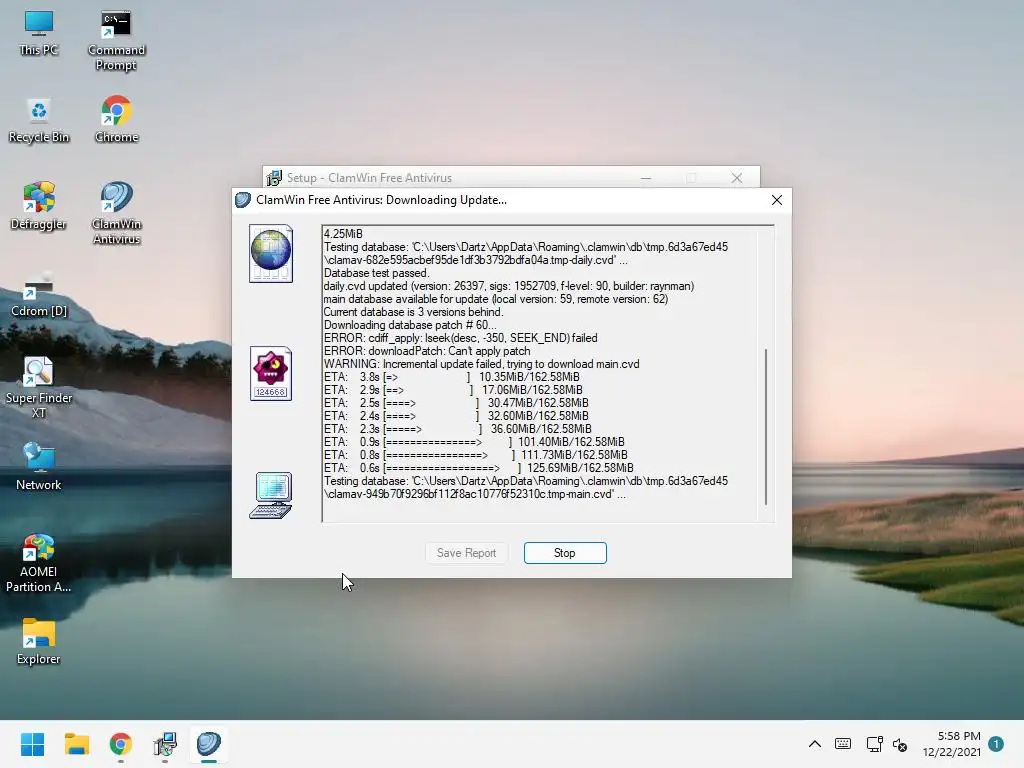
Task: Click the 'Downloading database patch # 60...' line
Action: pos(410,325)
